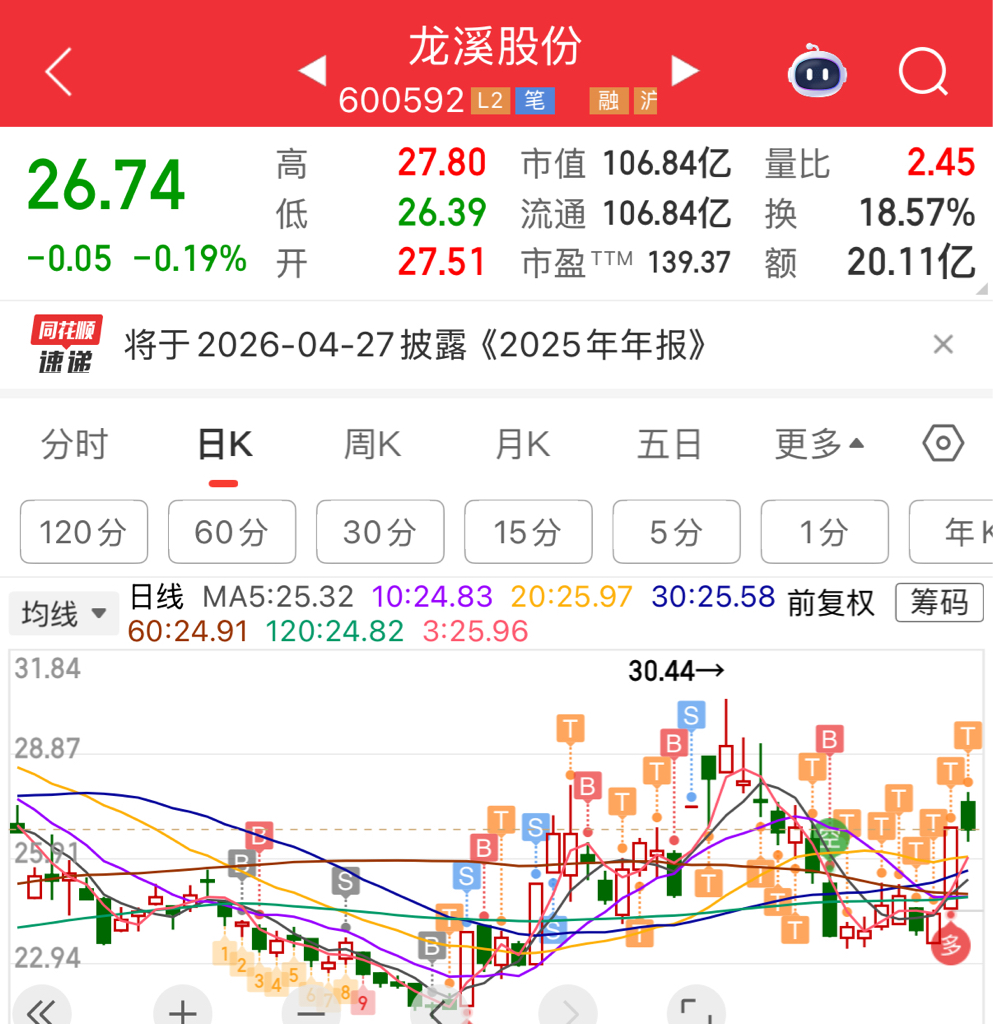Select the 日K daily chart tab
The width and height of the screenshot is (993, 1024).
click(x=224, y=445)
